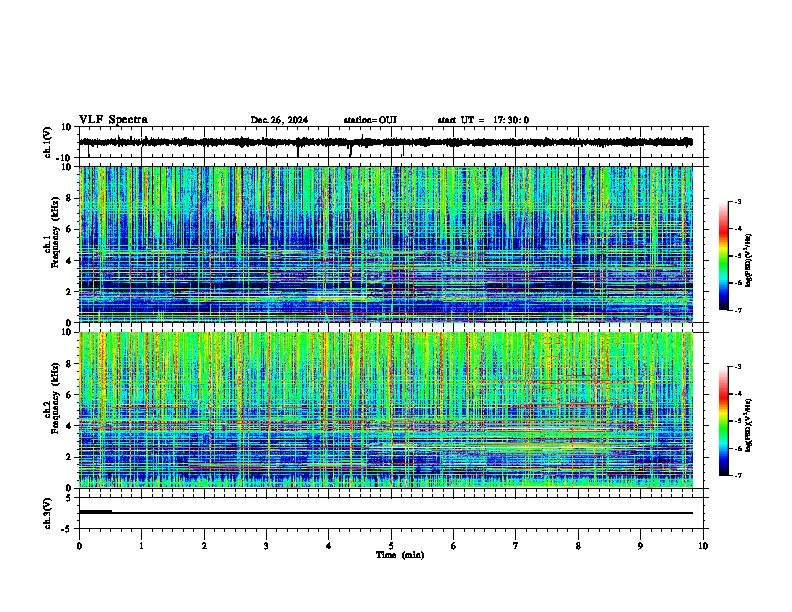
Task: Click the "8" kHz tick on ch.2 frequency axis
Action: 69,364
